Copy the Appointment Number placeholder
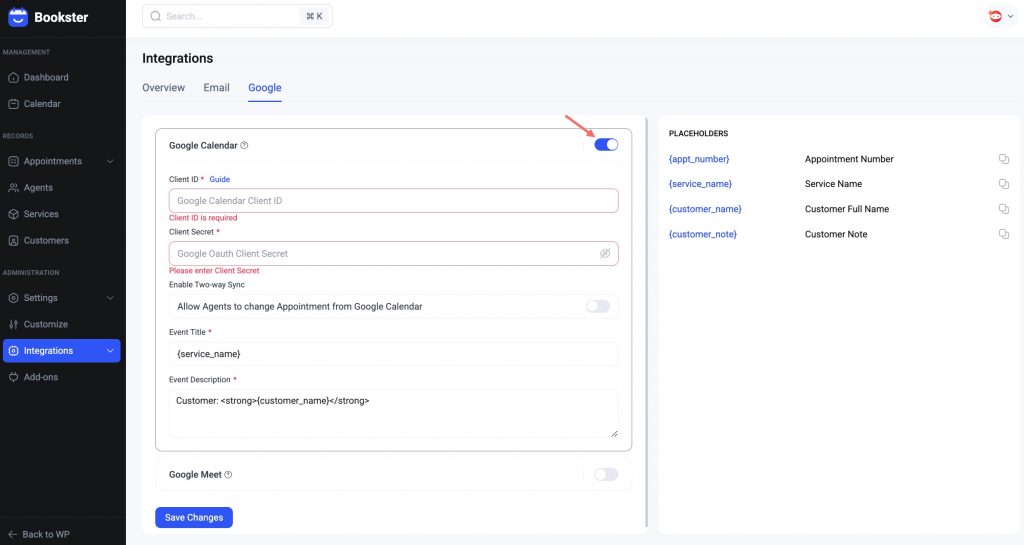 [x=1004, y=159]
